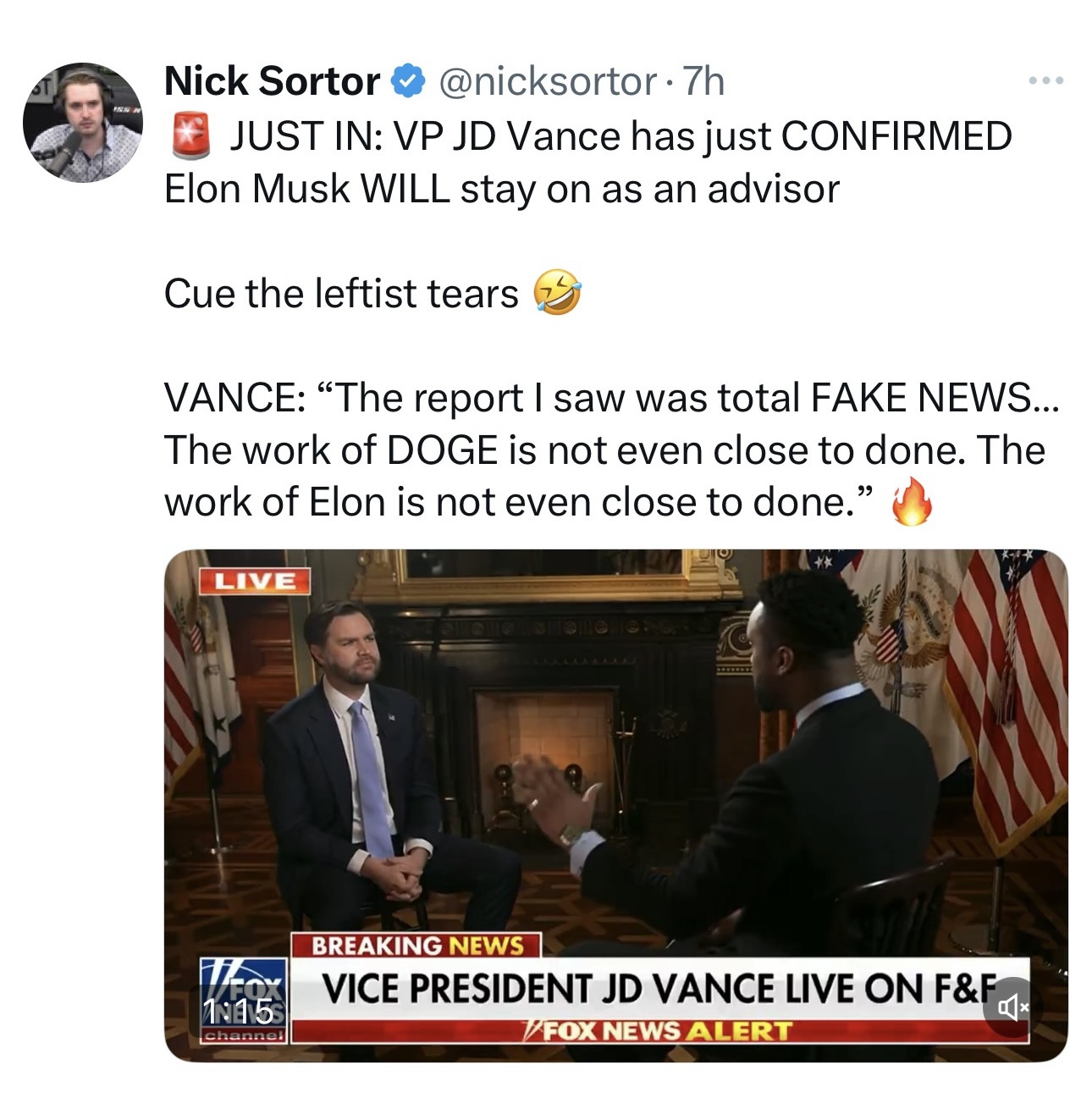Click the Fox News channel logo
1092x1120 pixels.
tap(245, 999)
